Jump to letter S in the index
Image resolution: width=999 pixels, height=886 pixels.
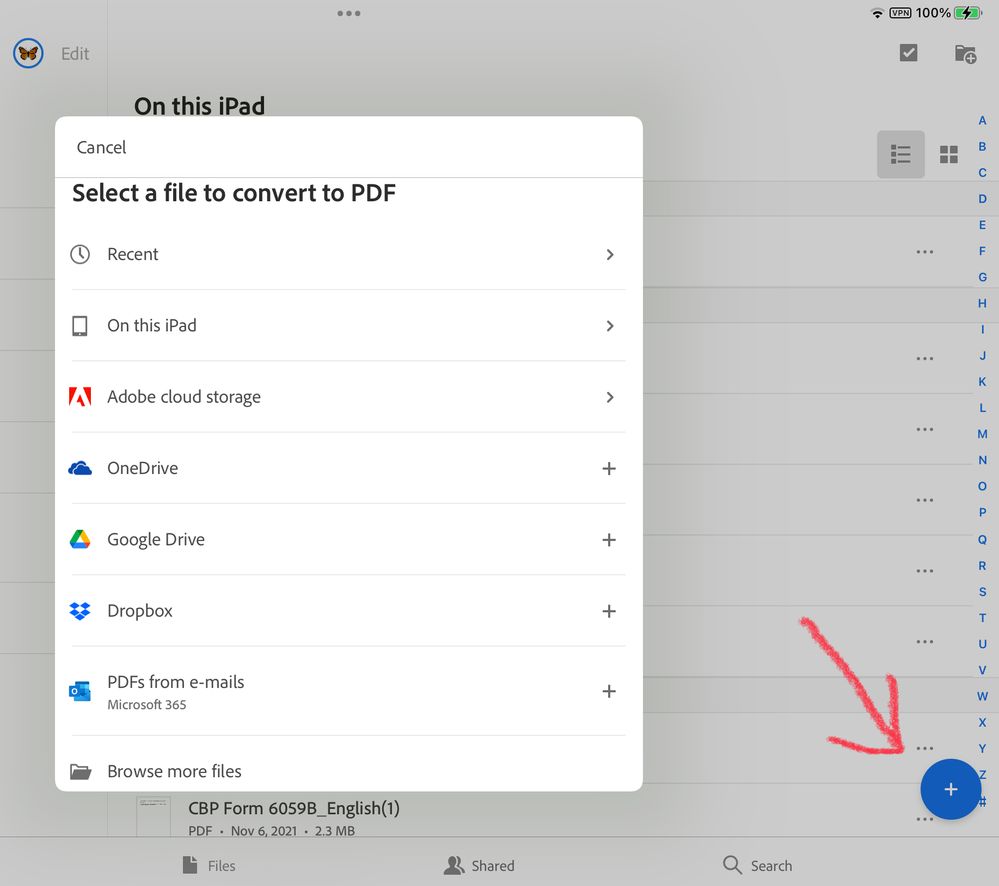tap(982, 592)
